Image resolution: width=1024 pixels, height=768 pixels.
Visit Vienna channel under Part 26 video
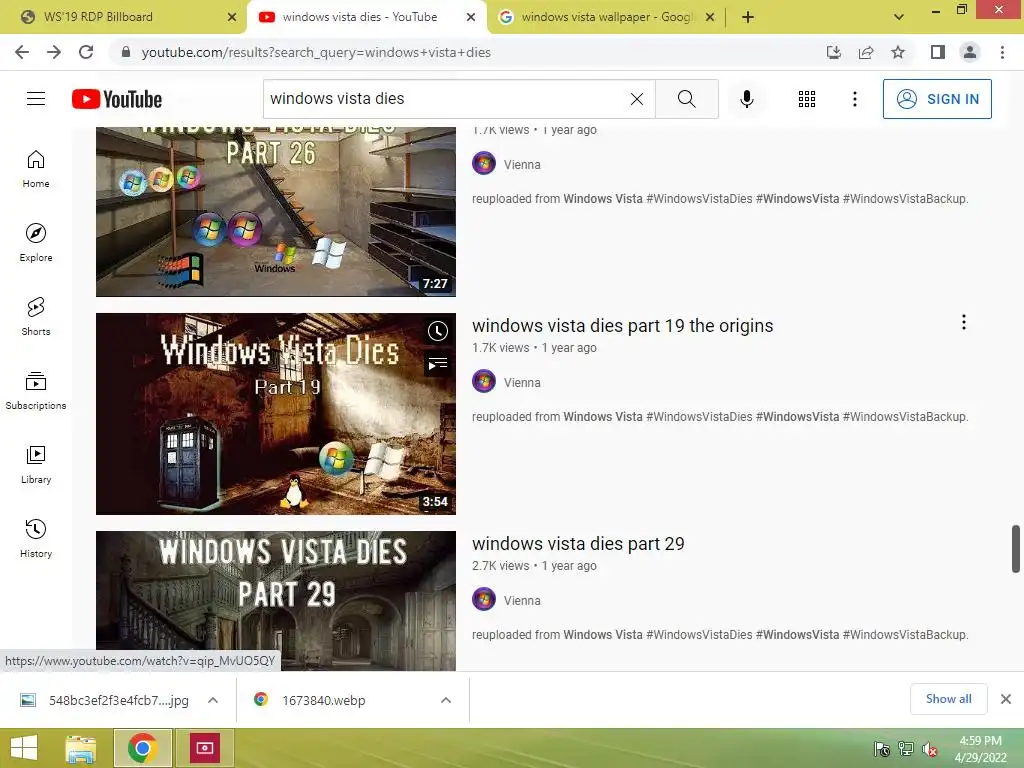[522, 165]
